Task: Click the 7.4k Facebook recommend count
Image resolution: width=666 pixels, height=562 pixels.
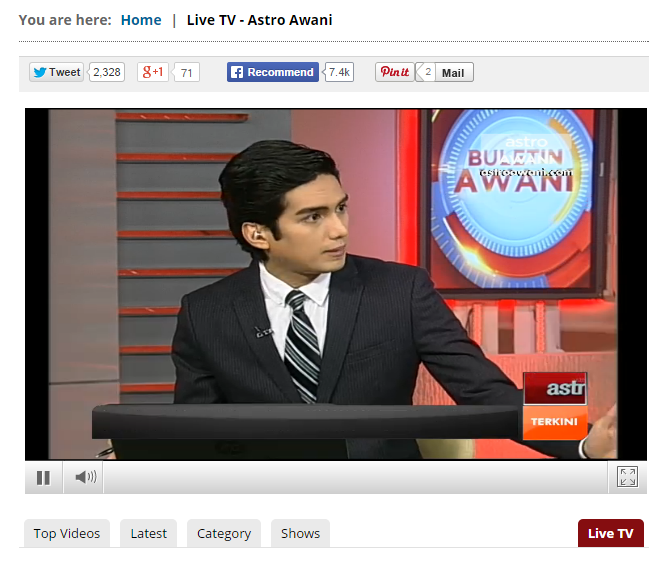Action: (x=339, y=72)
